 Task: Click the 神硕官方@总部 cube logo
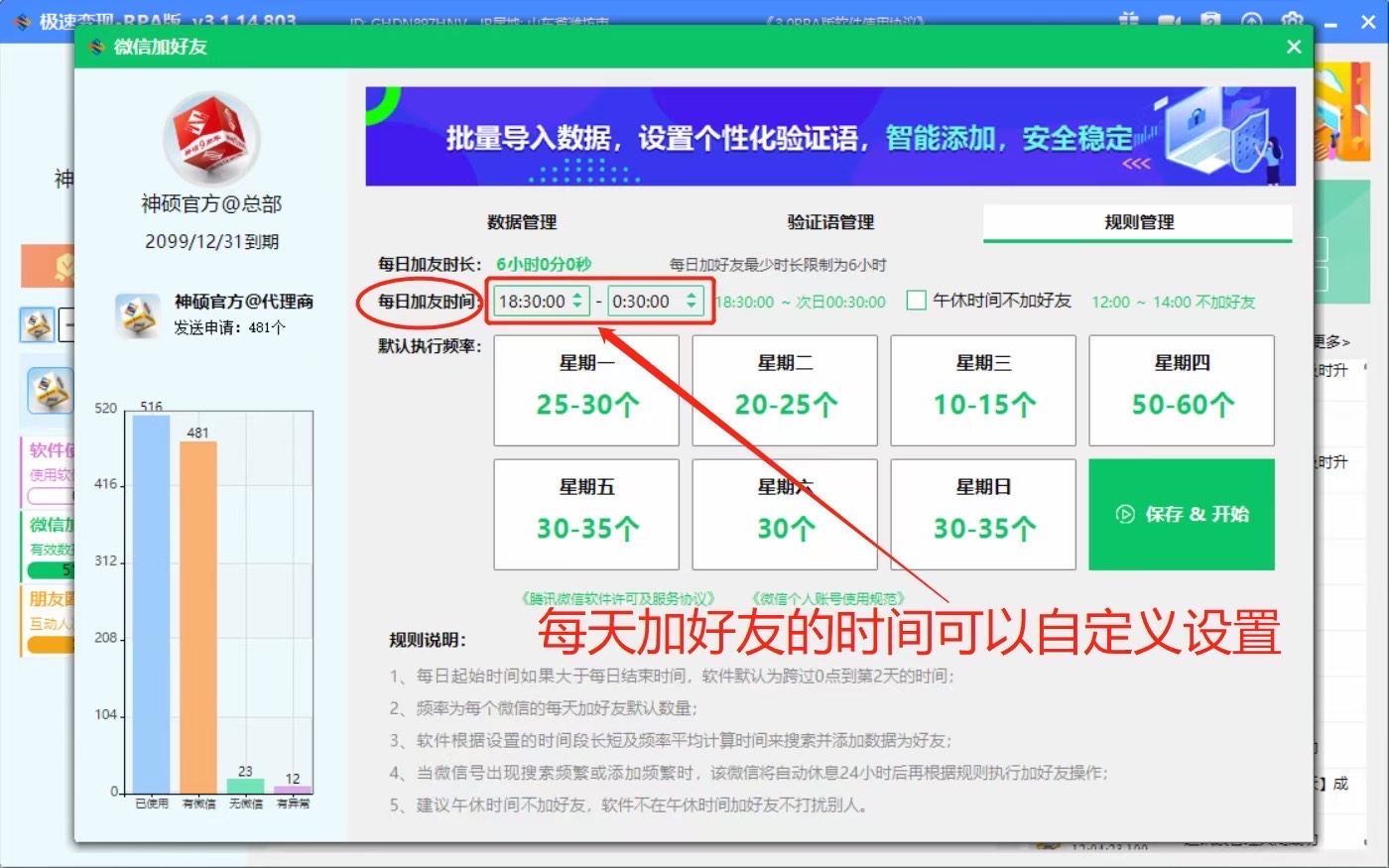[x=211, y=137]
